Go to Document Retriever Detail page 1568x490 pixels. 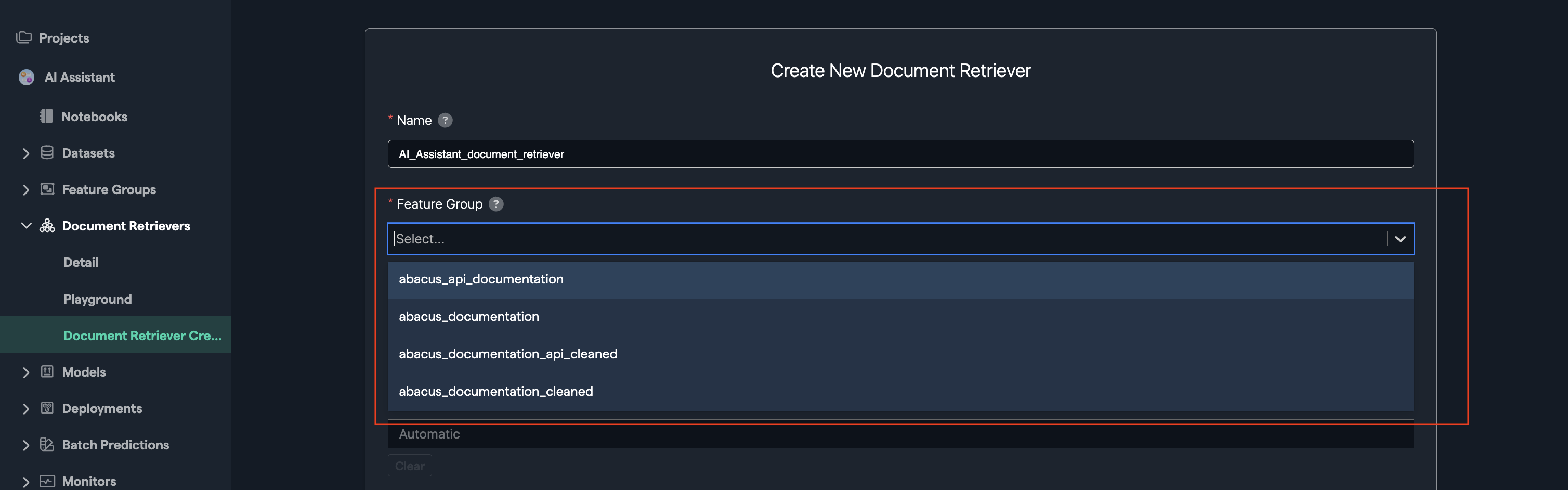click(81, 262)
